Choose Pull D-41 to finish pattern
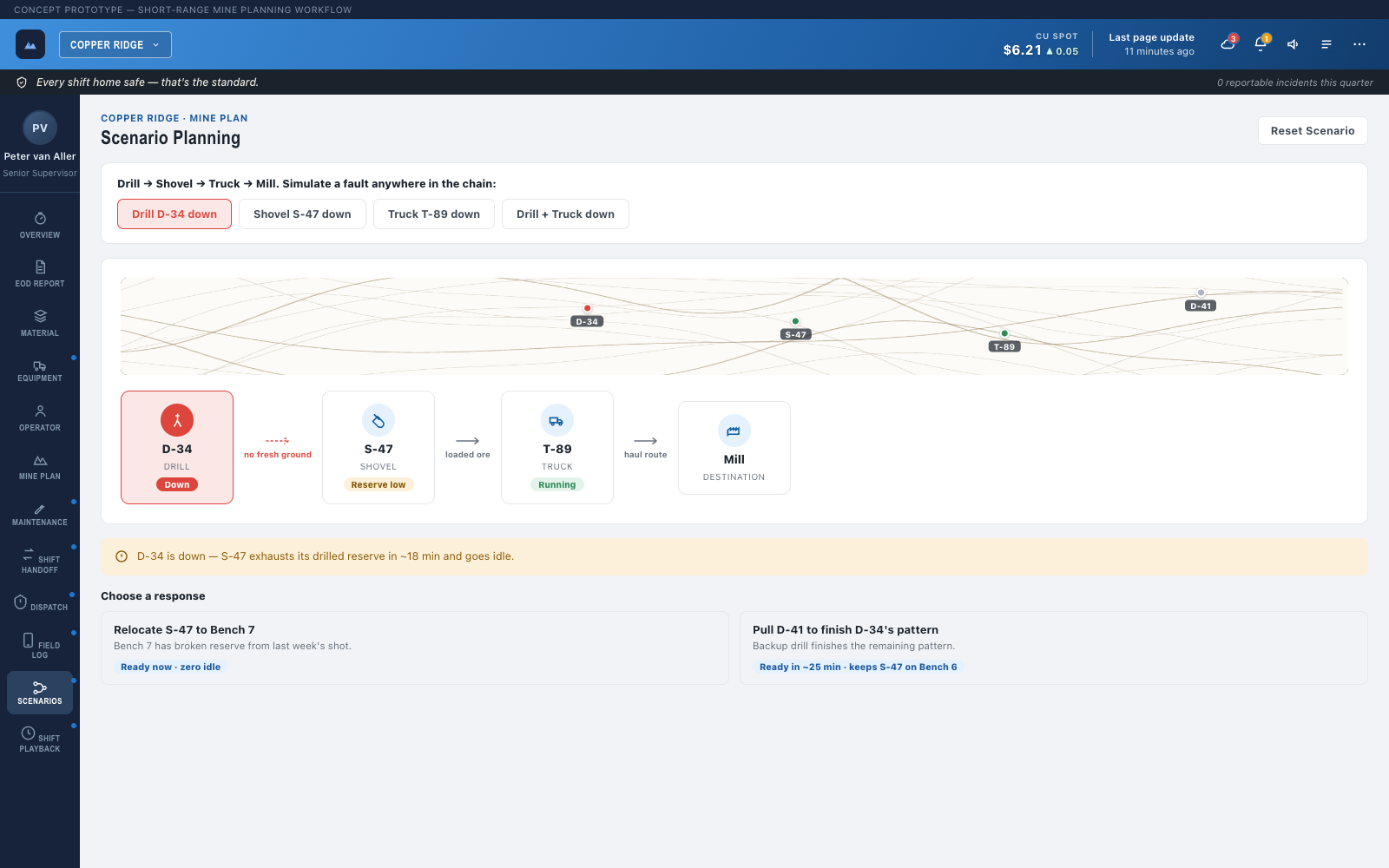The height and width of the screenshot is (868, 1389). 1054,648
